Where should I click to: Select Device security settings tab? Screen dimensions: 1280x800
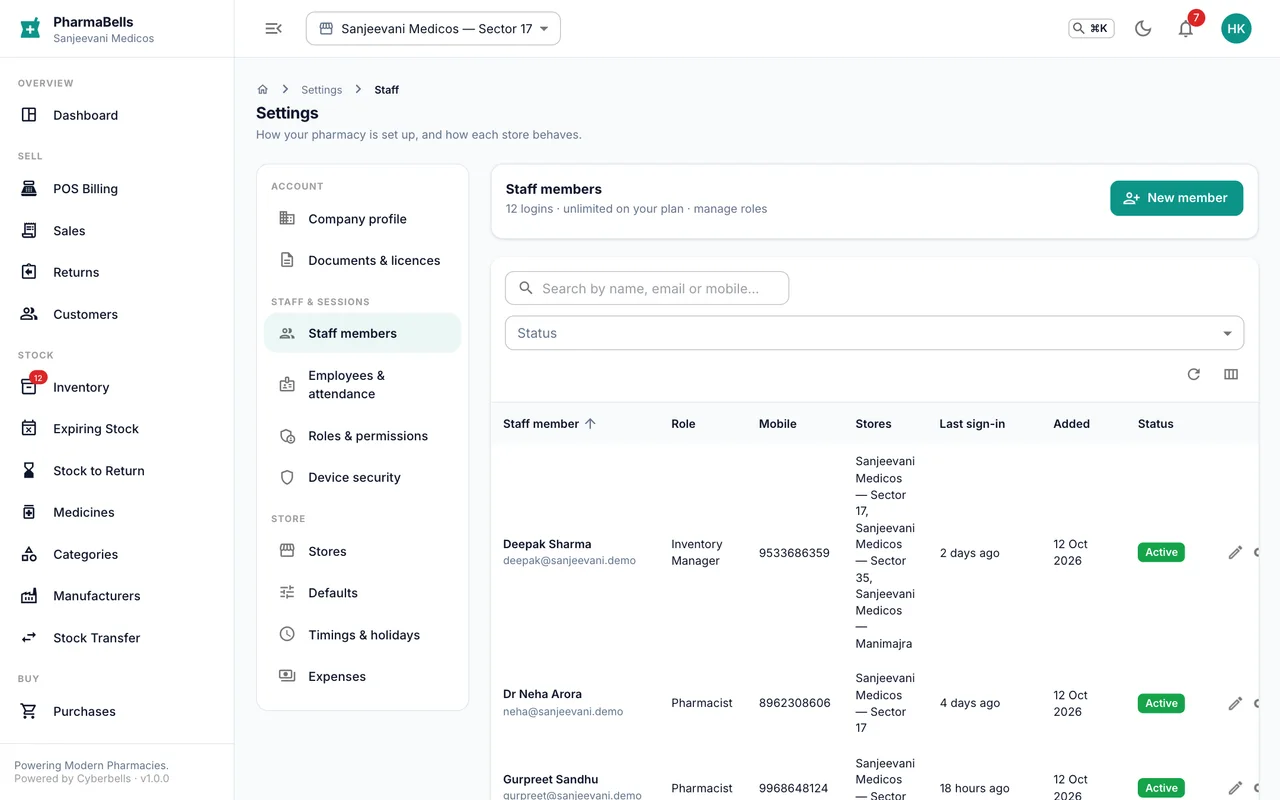tap(362, 477)
